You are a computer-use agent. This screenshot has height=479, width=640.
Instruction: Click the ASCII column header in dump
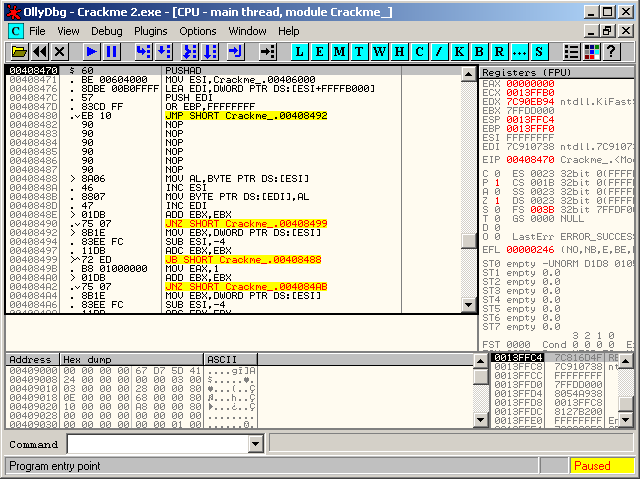click(x=230, y=359)
